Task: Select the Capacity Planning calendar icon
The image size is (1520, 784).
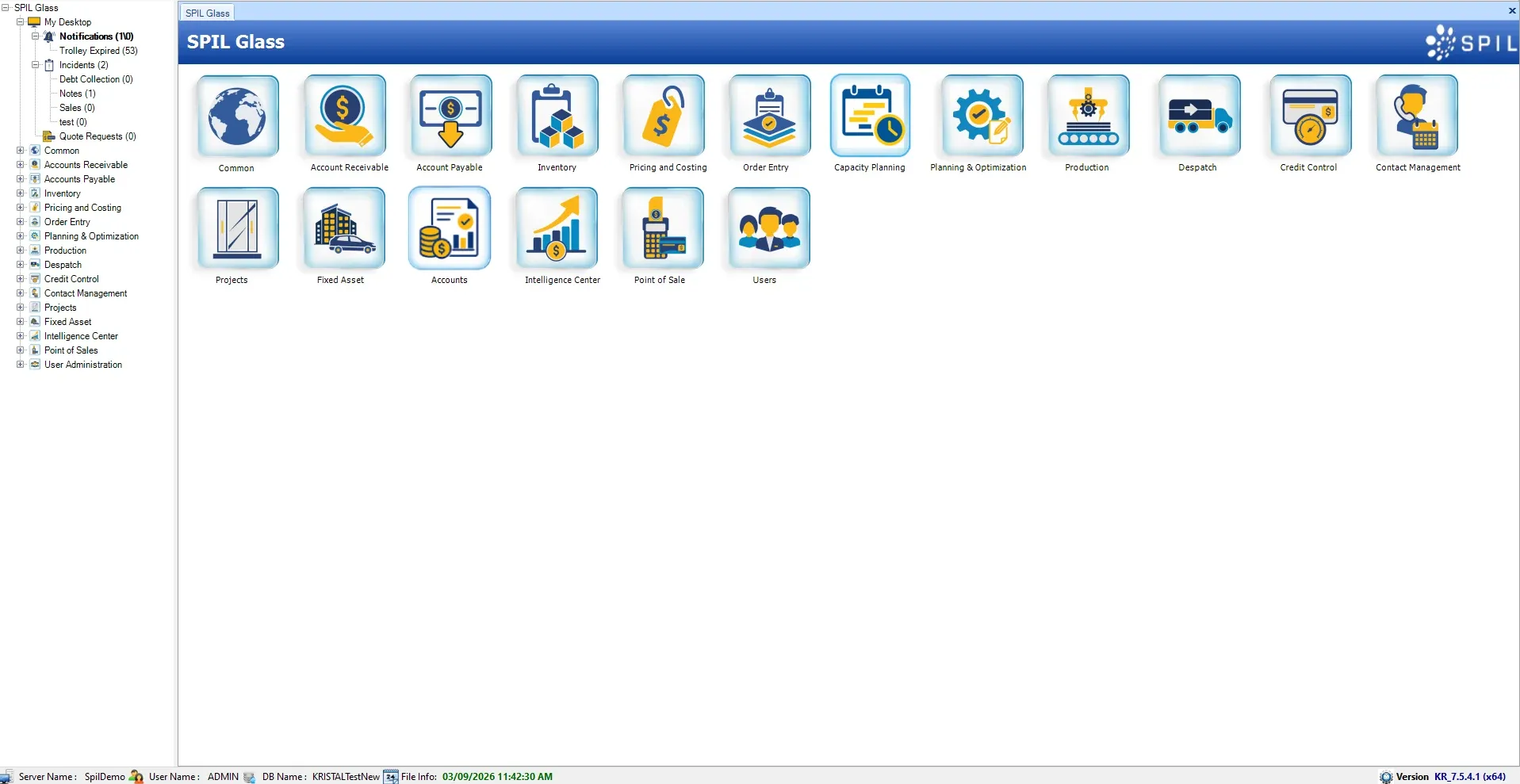Action: 871,116
